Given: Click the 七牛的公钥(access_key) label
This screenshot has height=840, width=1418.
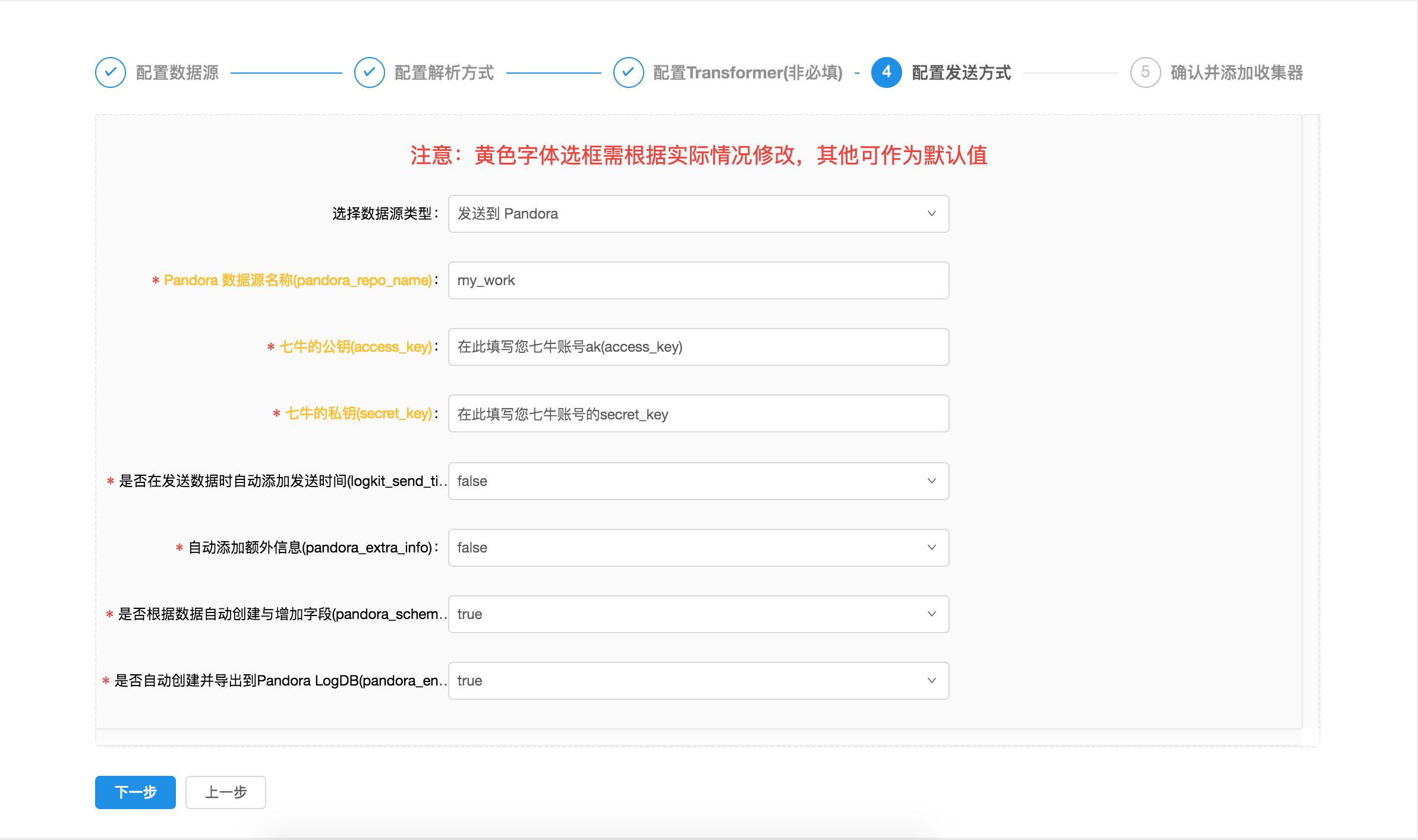Looking at the screenshot, I should [355, 347].
